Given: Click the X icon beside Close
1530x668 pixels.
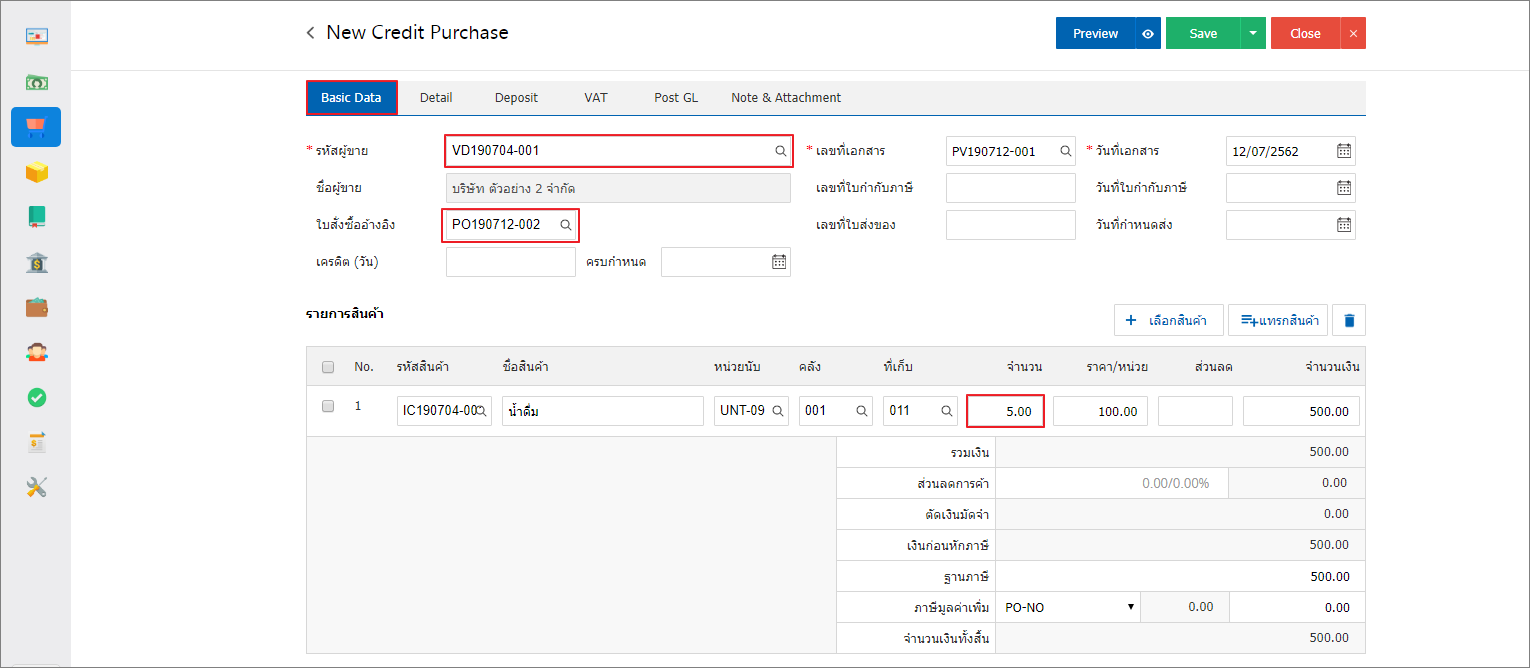Looking at the screenshot, I should pyautogui.click(x=1353, y=33).
